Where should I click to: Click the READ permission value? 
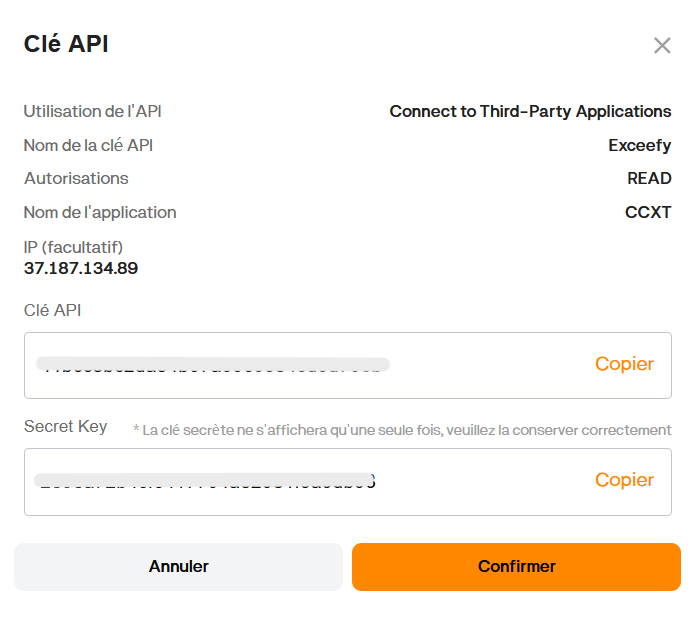coord(649,179)
